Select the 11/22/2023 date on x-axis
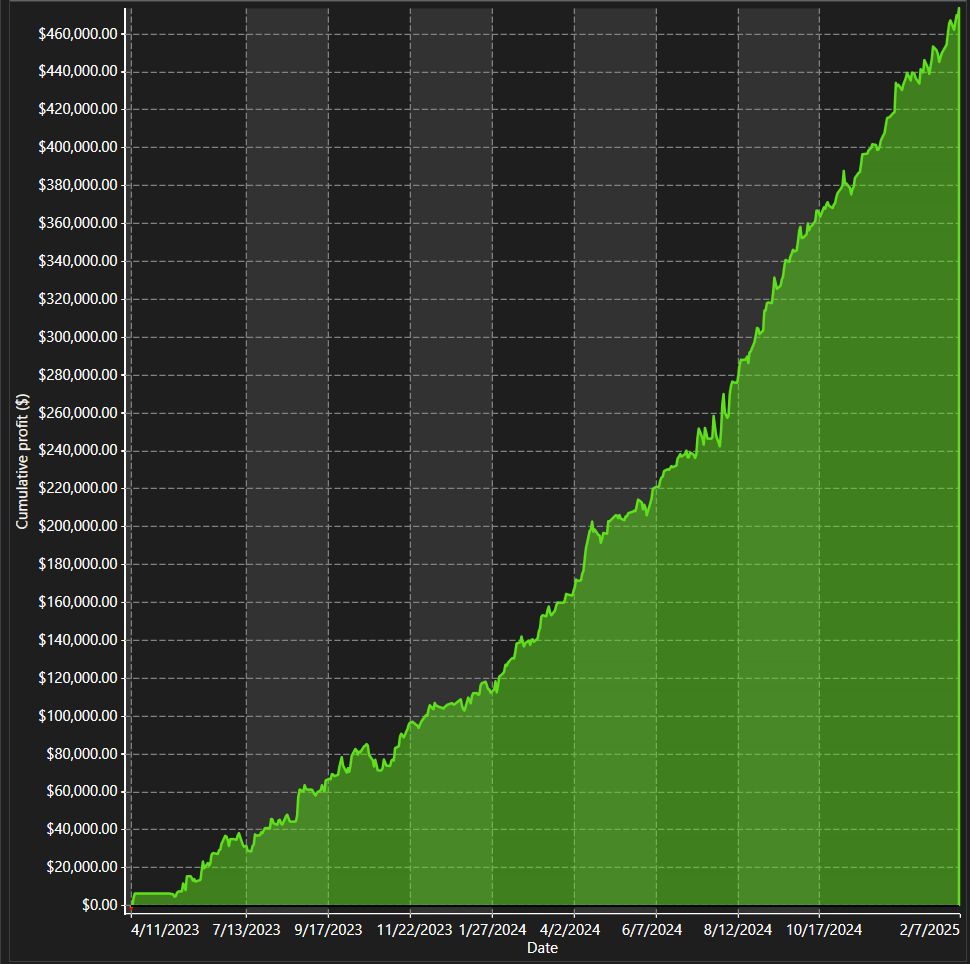Image resolution: width=970 pixels, height=964 pixels. coord(414,929)
